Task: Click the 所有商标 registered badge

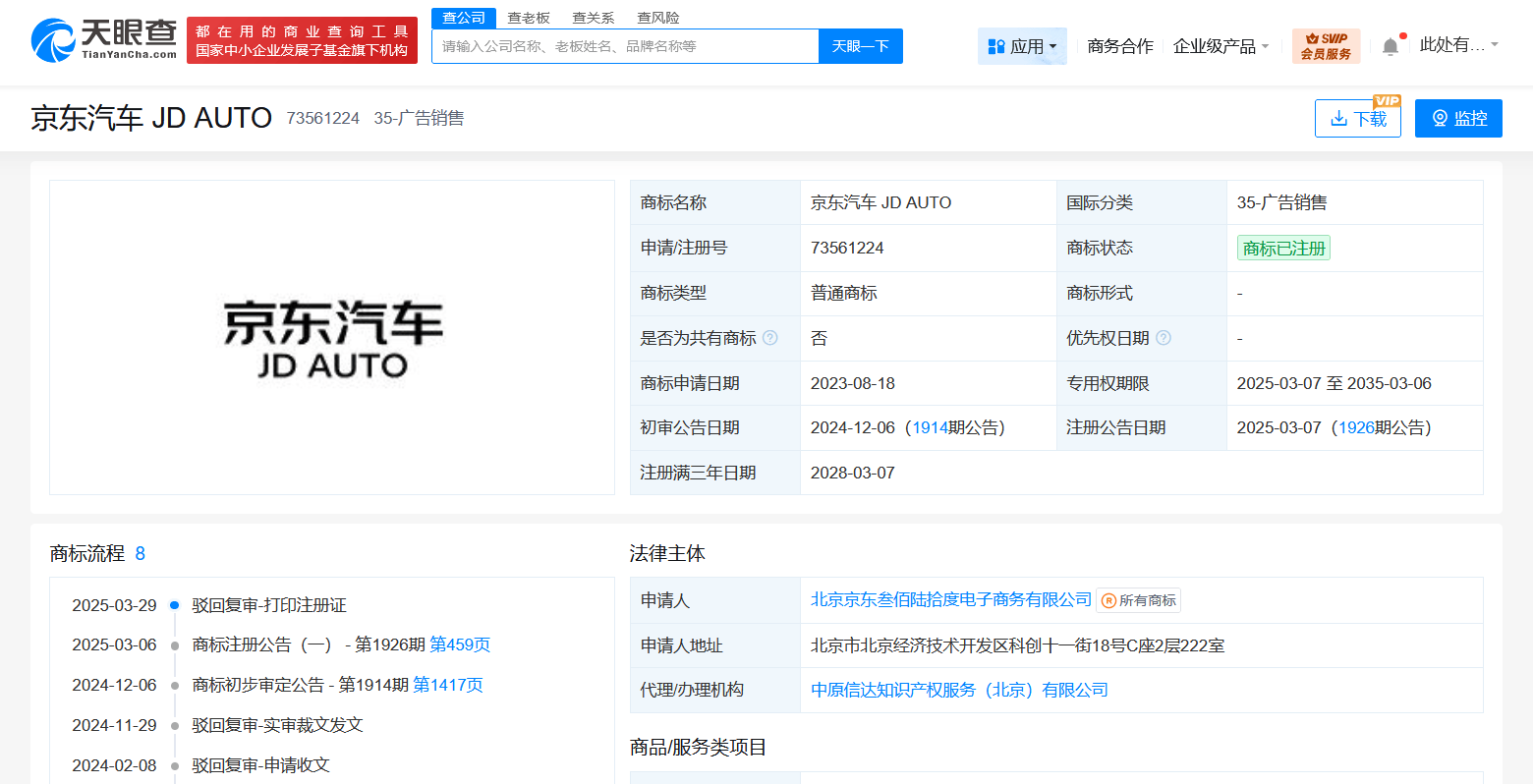Action: (x=1139, y=600)
